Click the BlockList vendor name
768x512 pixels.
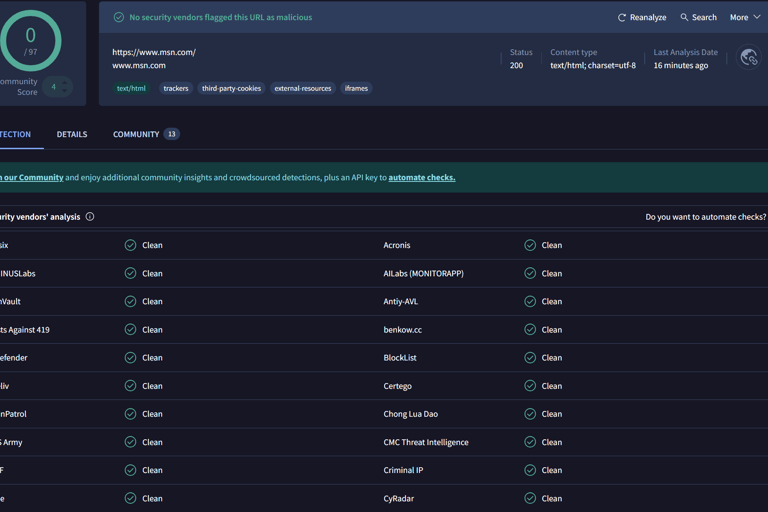click(x=400, y=358)
